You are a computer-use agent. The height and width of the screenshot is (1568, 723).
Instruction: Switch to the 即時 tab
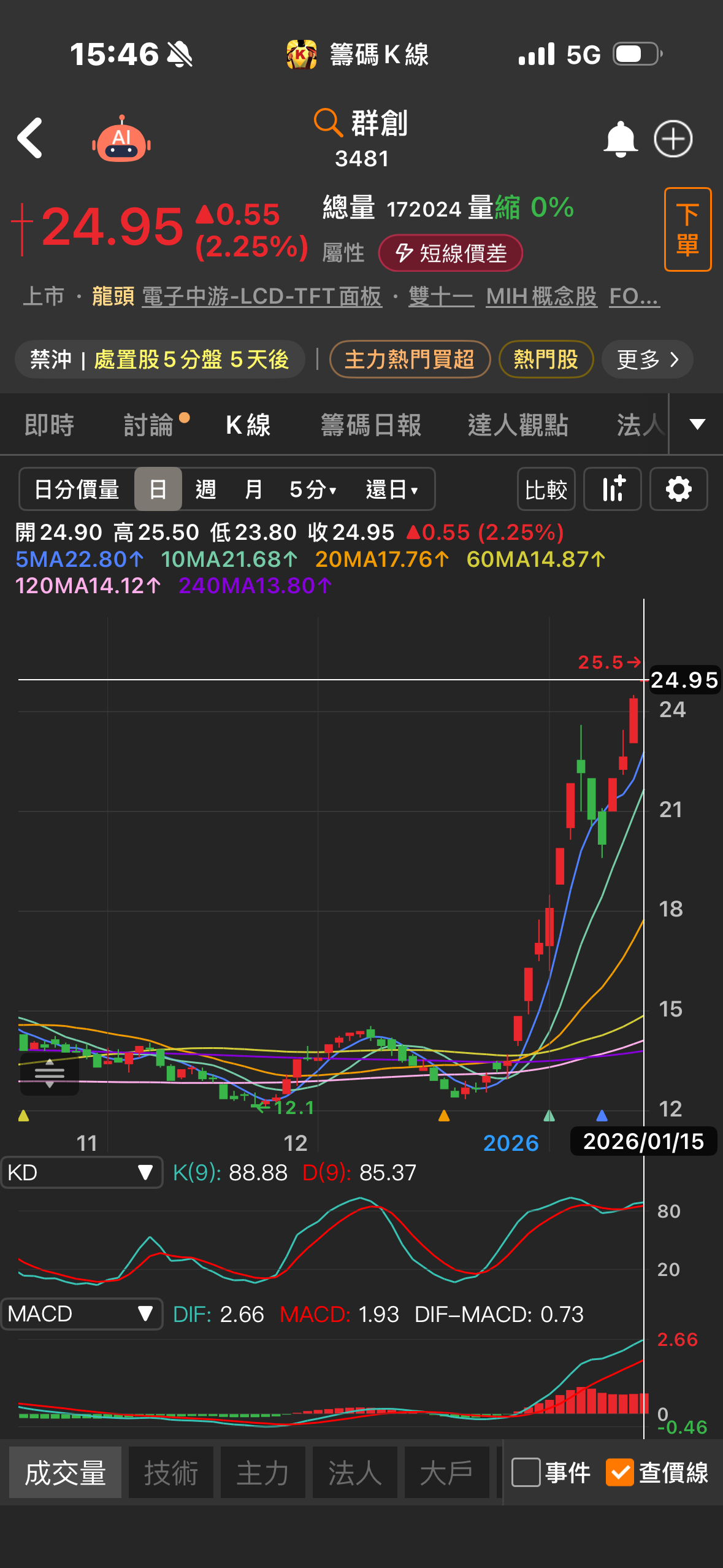pos(49,425)
